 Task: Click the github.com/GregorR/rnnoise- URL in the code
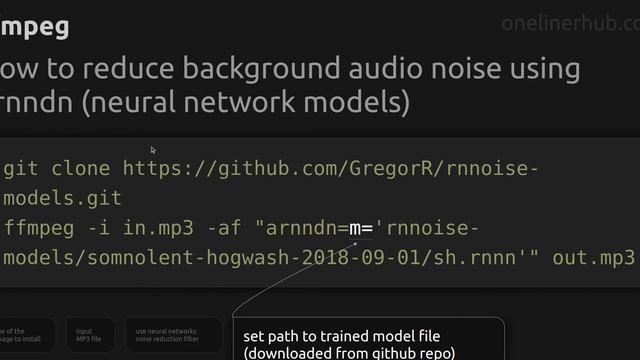tap(331, 169)
